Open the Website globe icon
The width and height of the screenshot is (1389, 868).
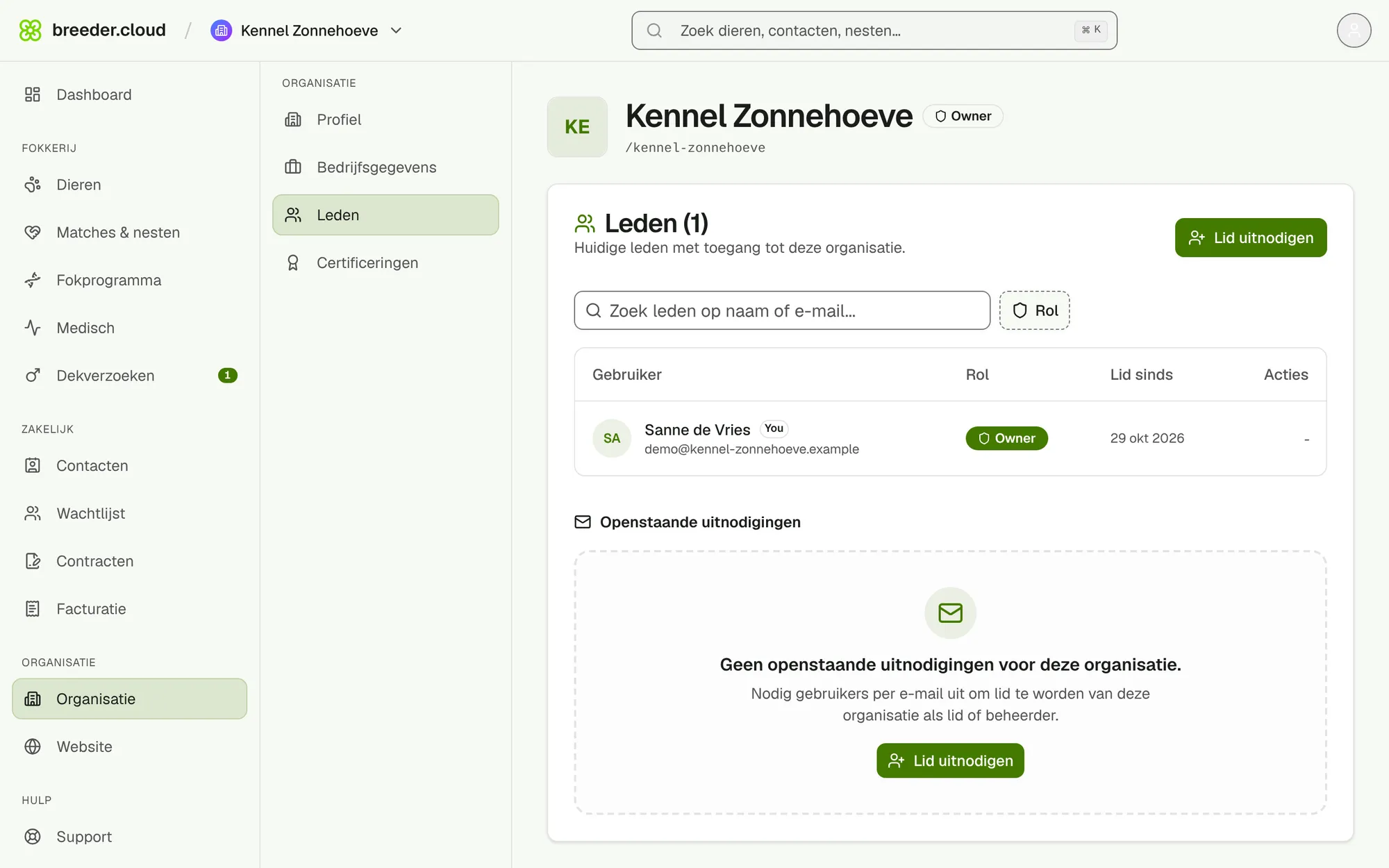pos(33,746)
